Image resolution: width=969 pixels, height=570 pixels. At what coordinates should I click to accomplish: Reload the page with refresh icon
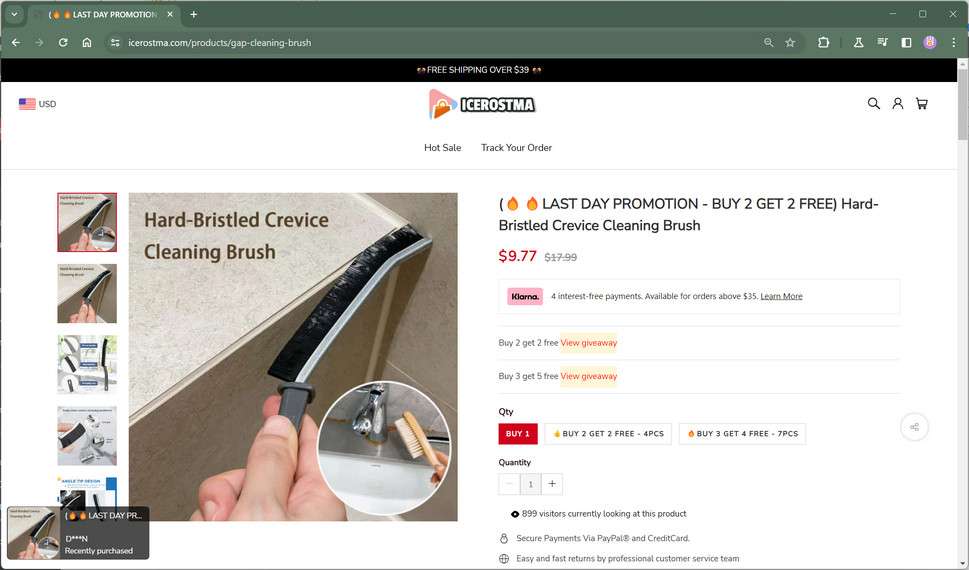[x=63, y=43]
